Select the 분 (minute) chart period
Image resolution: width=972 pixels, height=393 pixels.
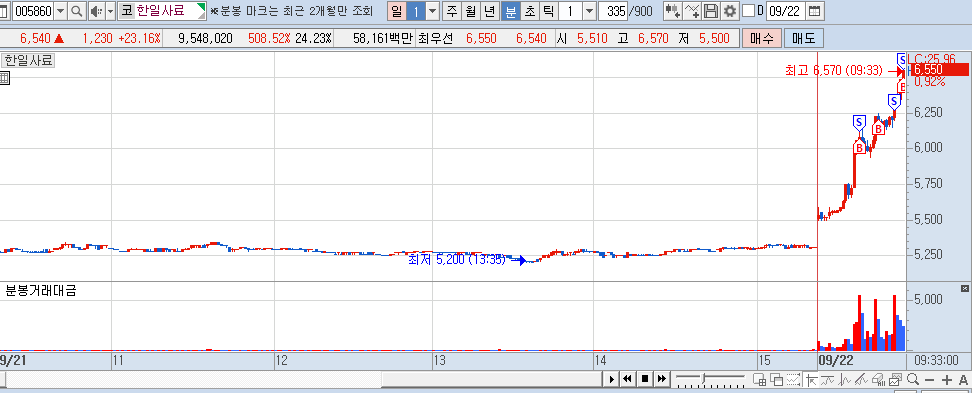tap(511, 11)
